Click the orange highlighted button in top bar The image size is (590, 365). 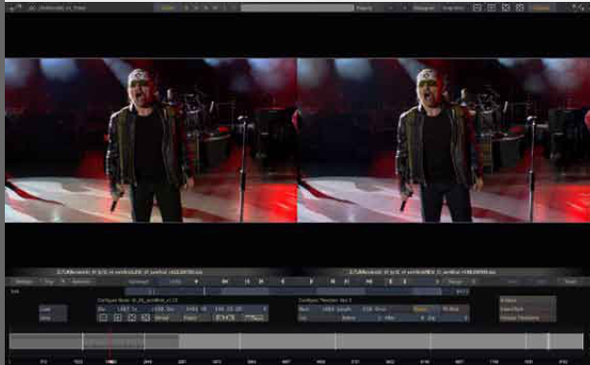(x=541, y=8)
